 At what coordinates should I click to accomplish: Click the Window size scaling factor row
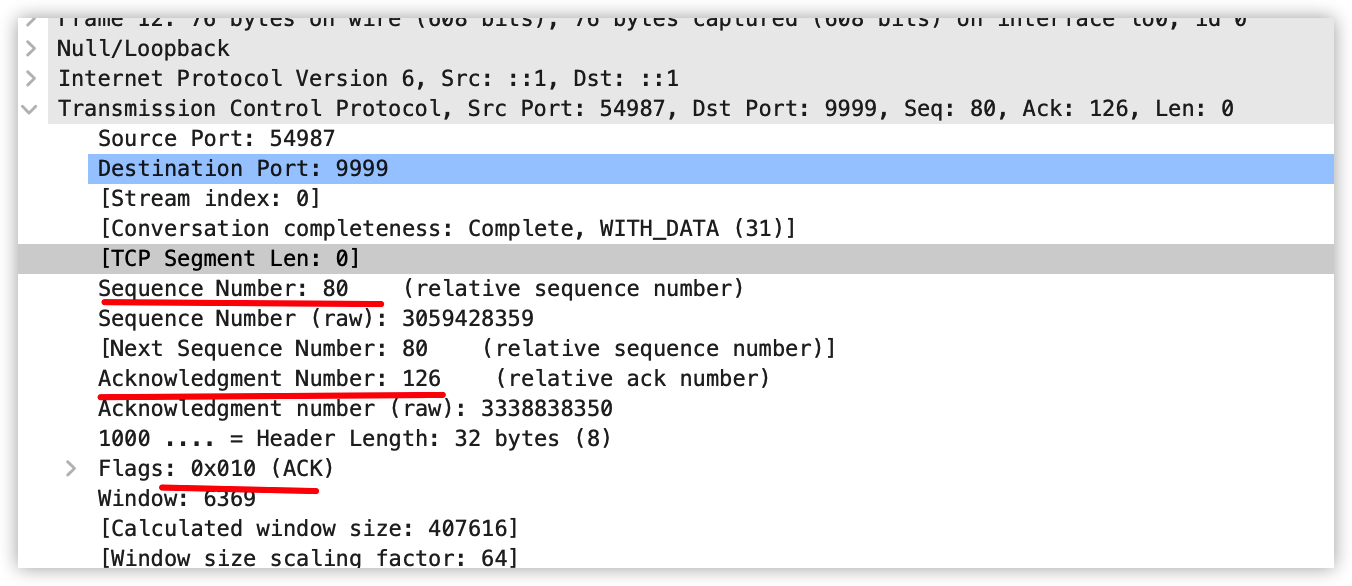pyautogui.click(x=308, y=557)
